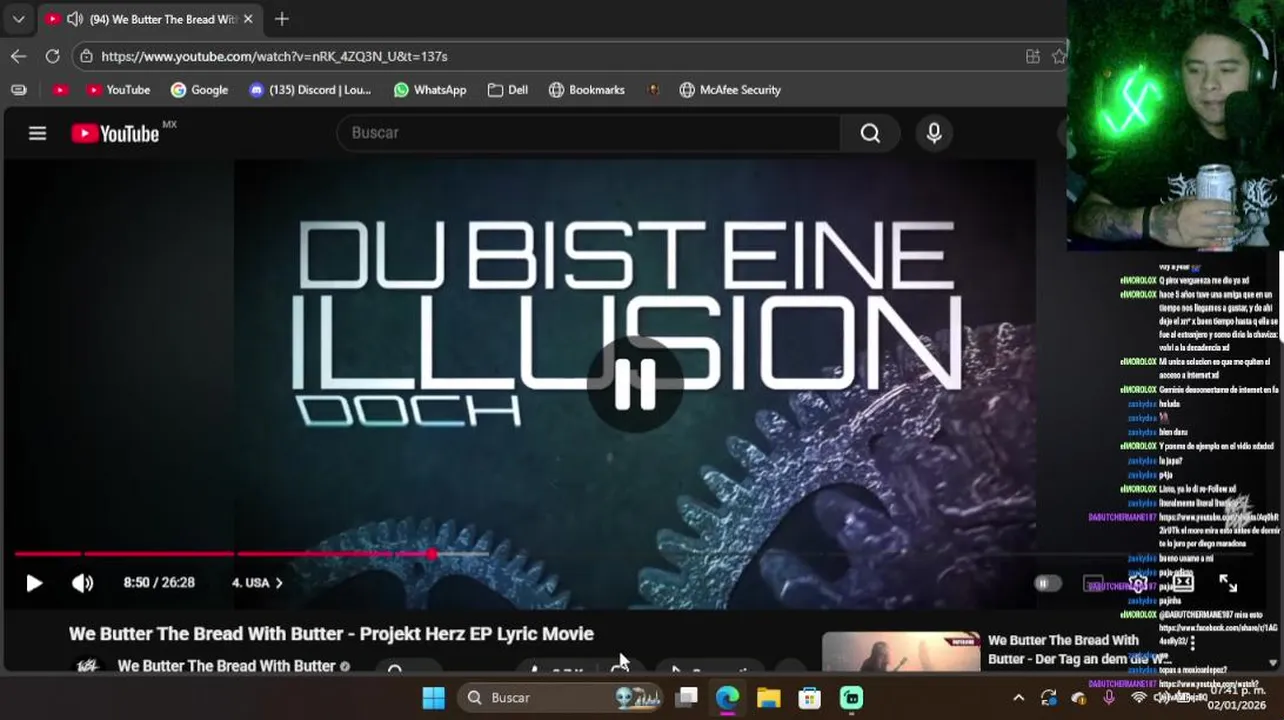
Task: Open the video player settings gear
Action: (x=1138, y=585)
